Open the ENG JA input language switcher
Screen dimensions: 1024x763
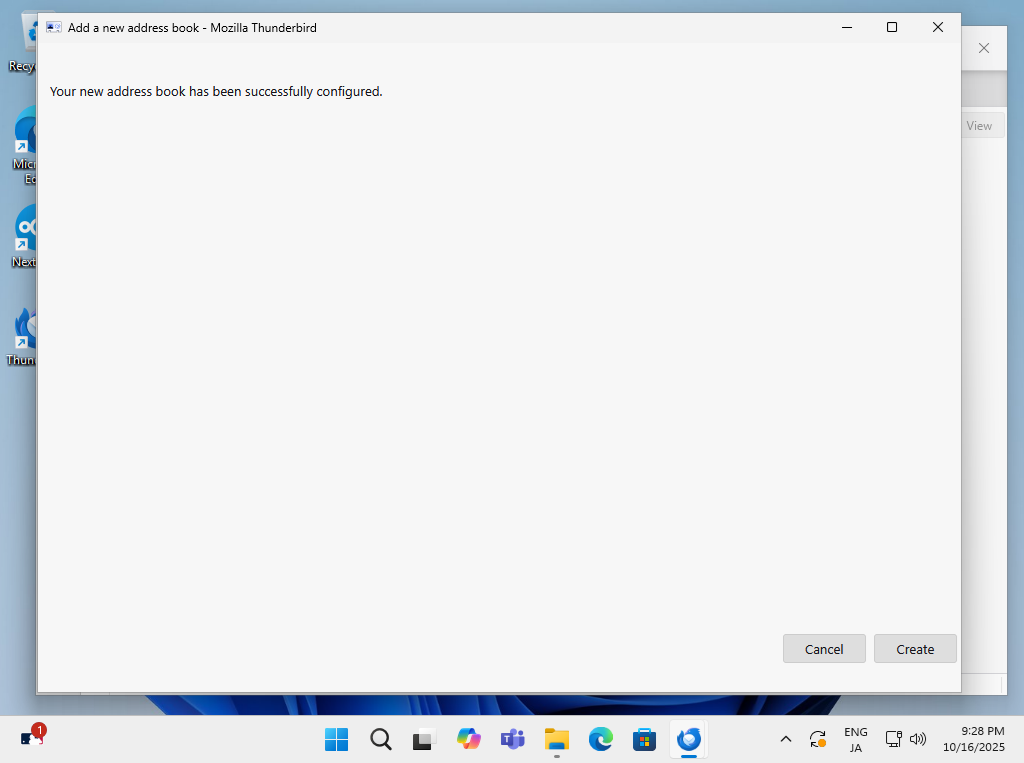[x=856, y=740]
